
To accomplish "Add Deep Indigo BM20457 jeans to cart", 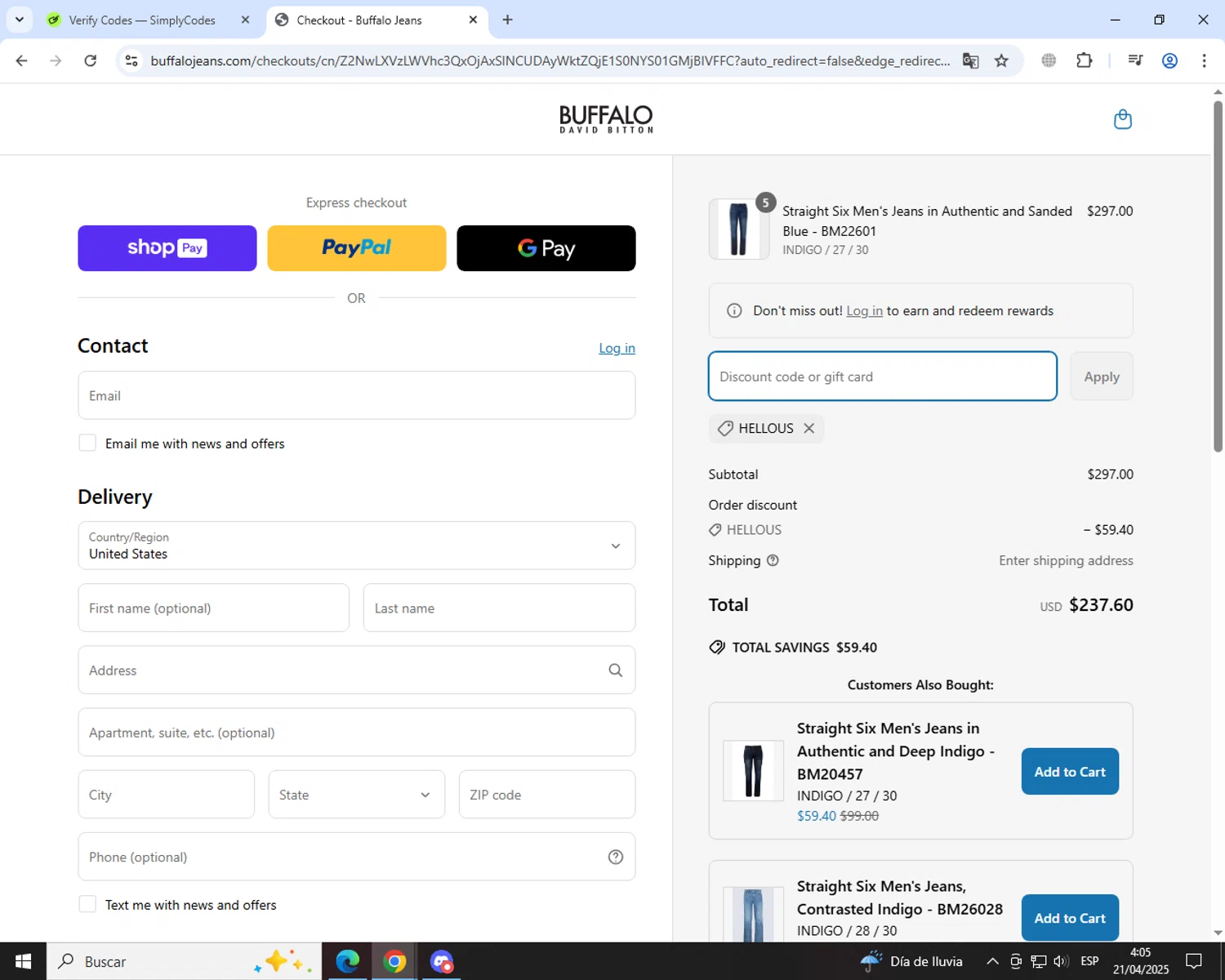I will coord(1070,772).
